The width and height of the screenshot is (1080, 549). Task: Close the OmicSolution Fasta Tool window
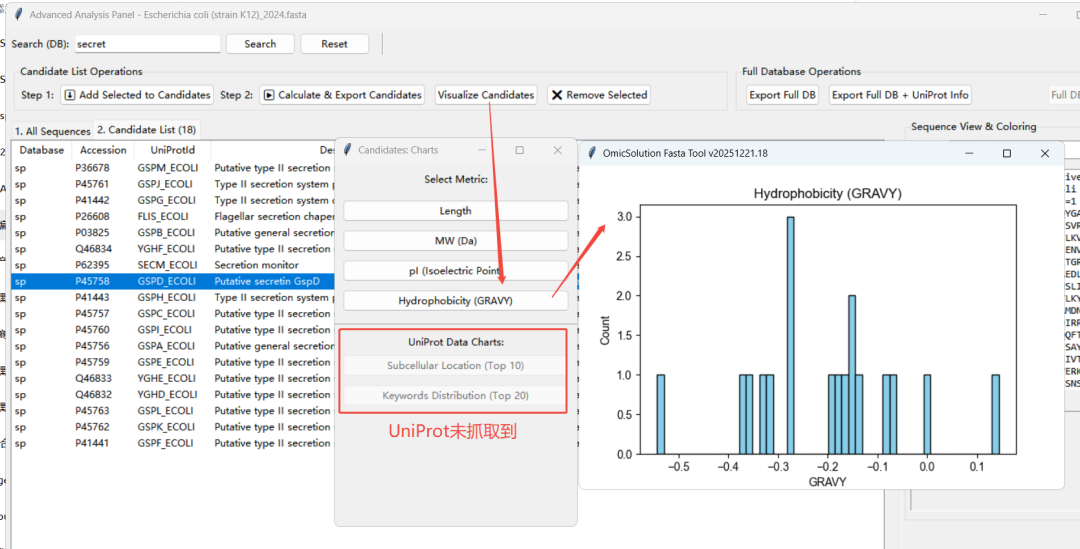(x=1045, y=154)
